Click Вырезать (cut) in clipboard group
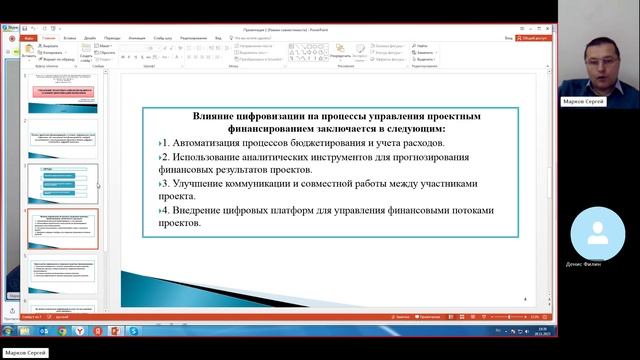 48,46
